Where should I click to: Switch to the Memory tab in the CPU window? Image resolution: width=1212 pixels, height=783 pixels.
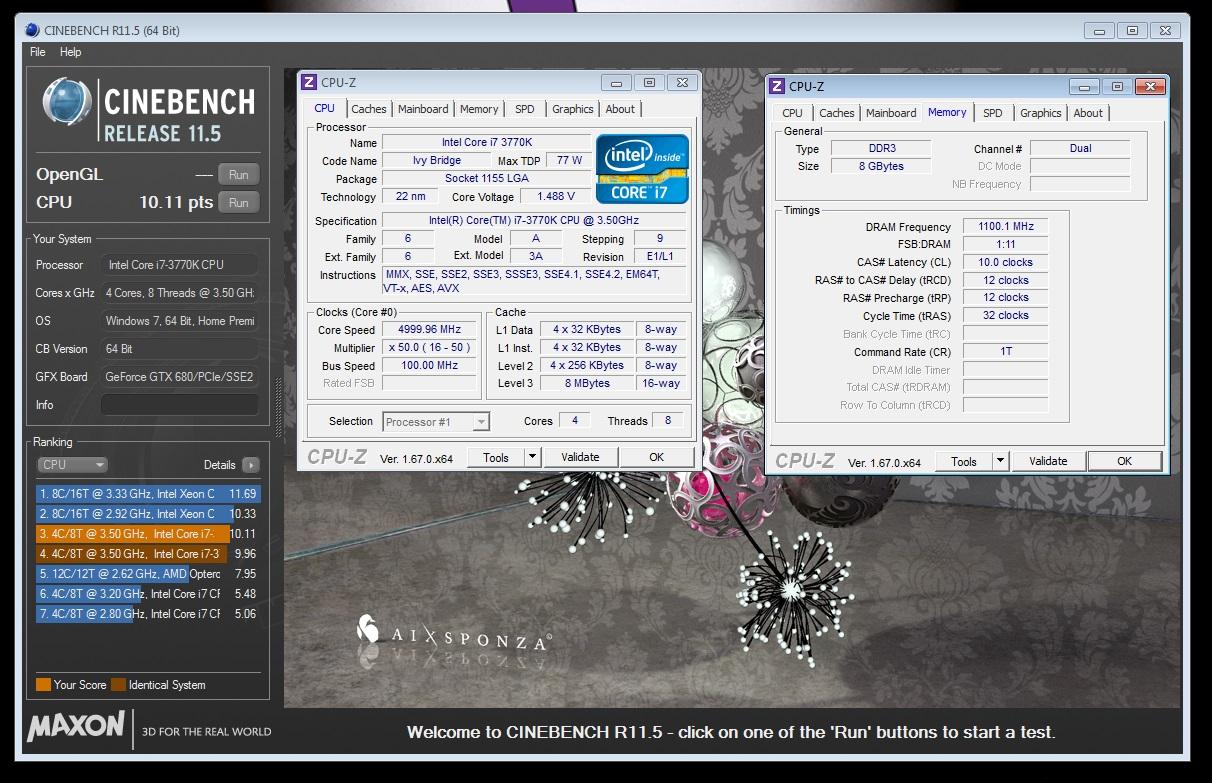[479, 109]
